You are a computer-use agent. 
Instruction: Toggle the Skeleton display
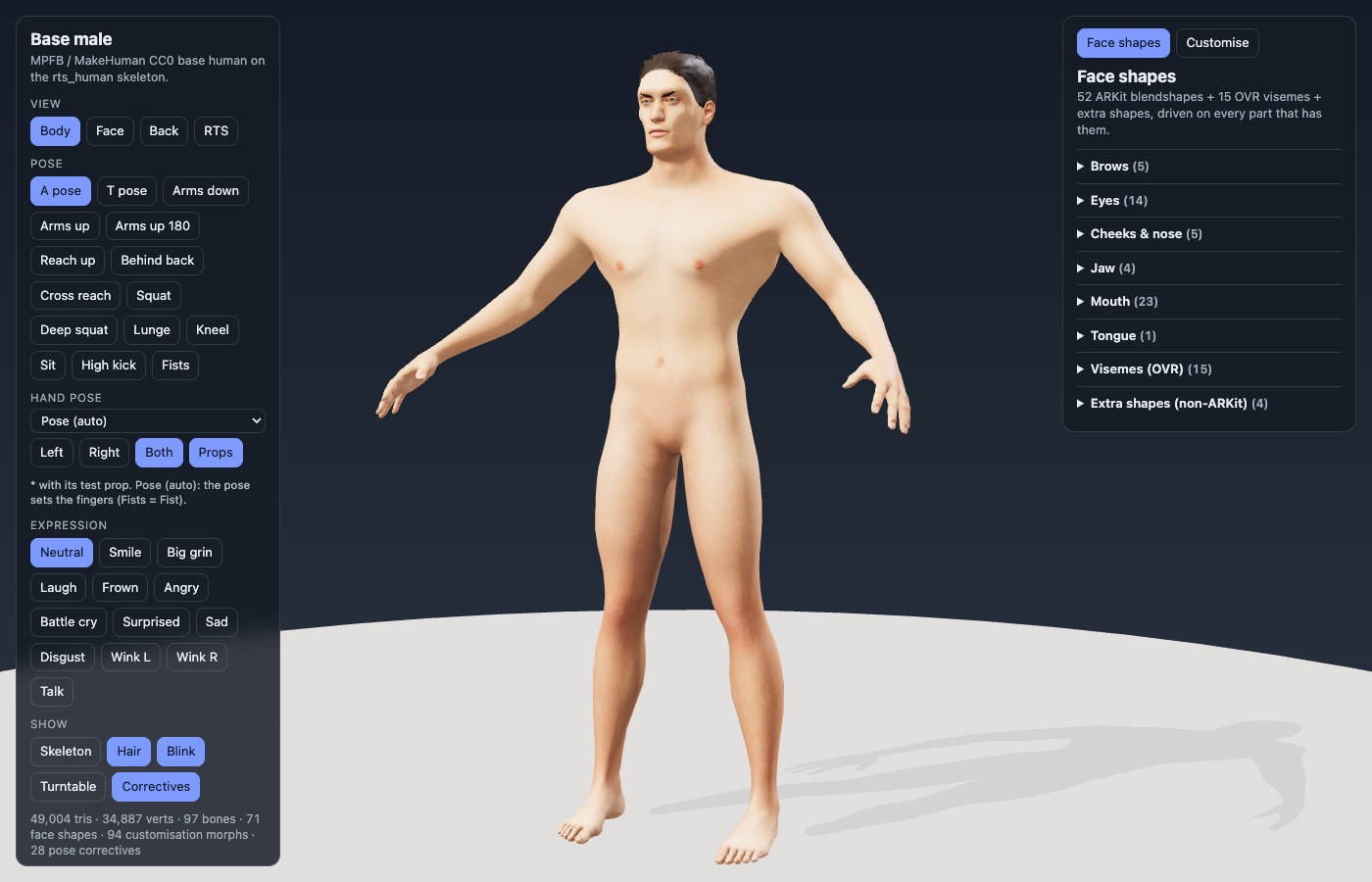pyautogui.click(x=66, y=752)
